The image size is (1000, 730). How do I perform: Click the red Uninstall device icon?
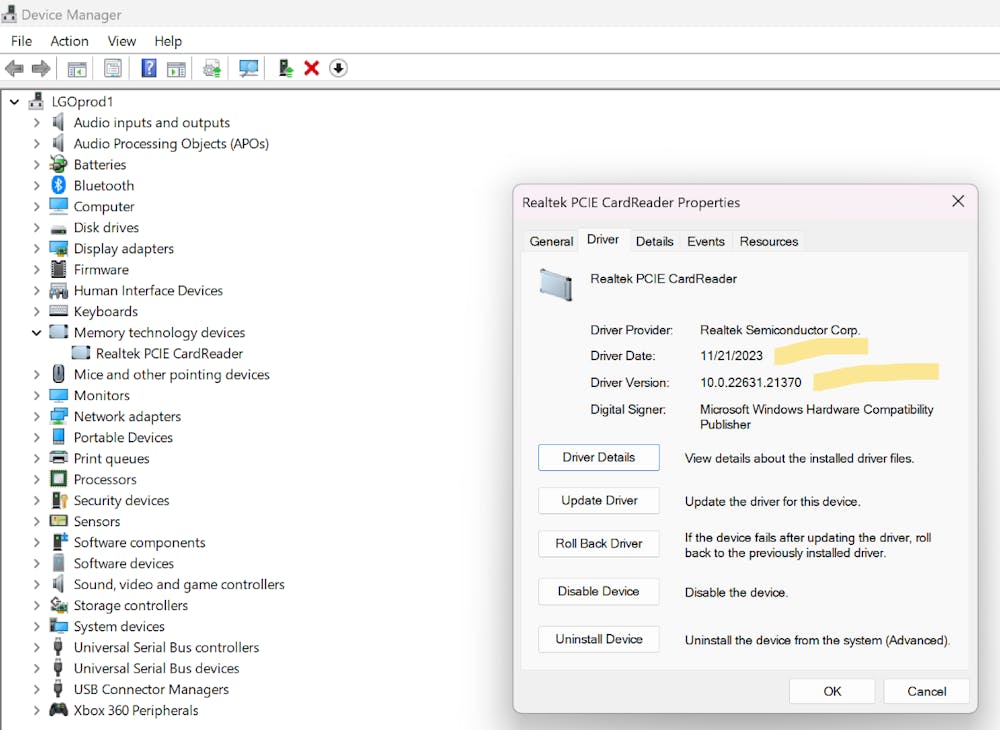[311, 68]
